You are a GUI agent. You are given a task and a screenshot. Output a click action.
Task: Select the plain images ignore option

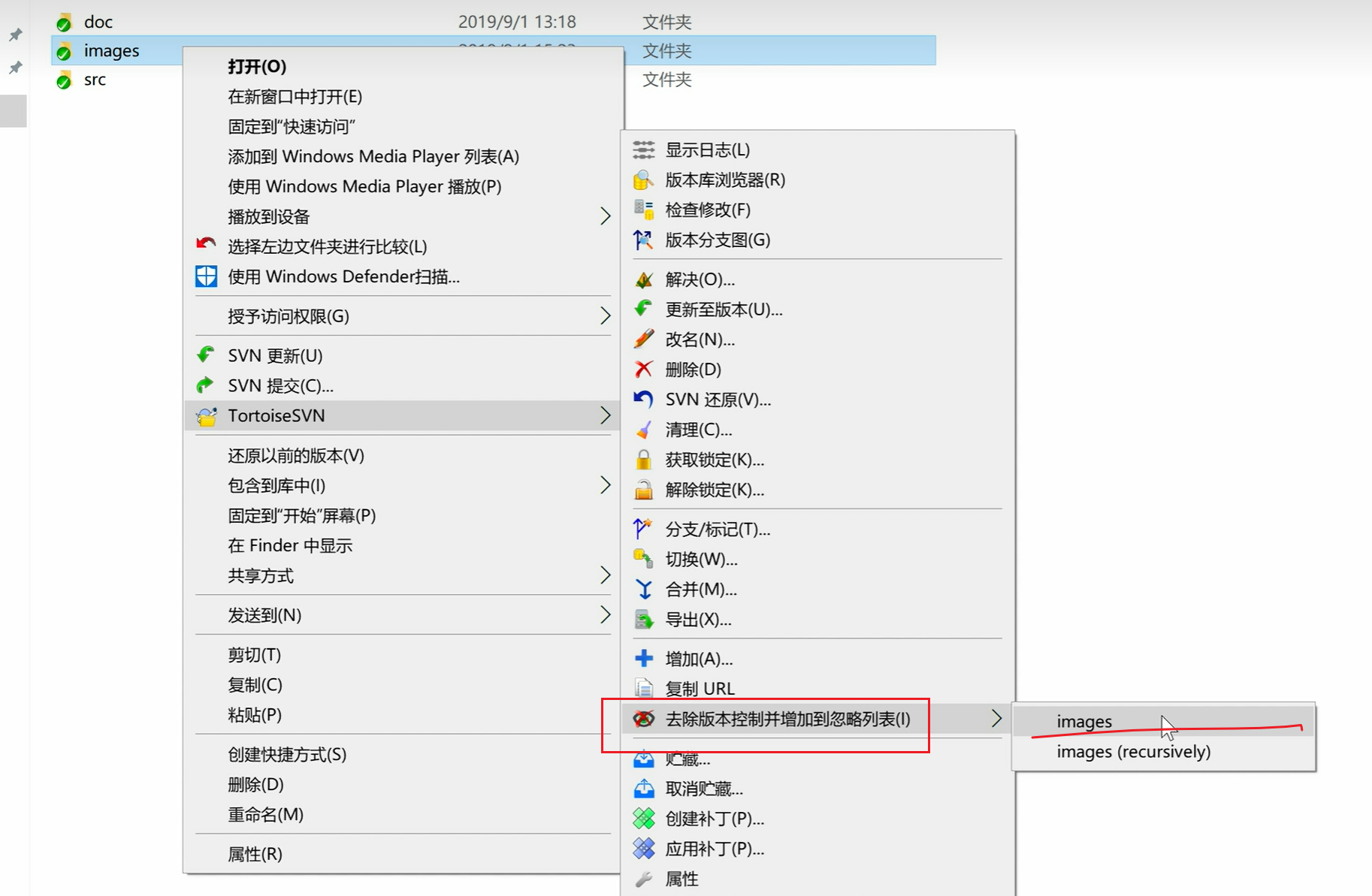click(x=1163, y=721)
